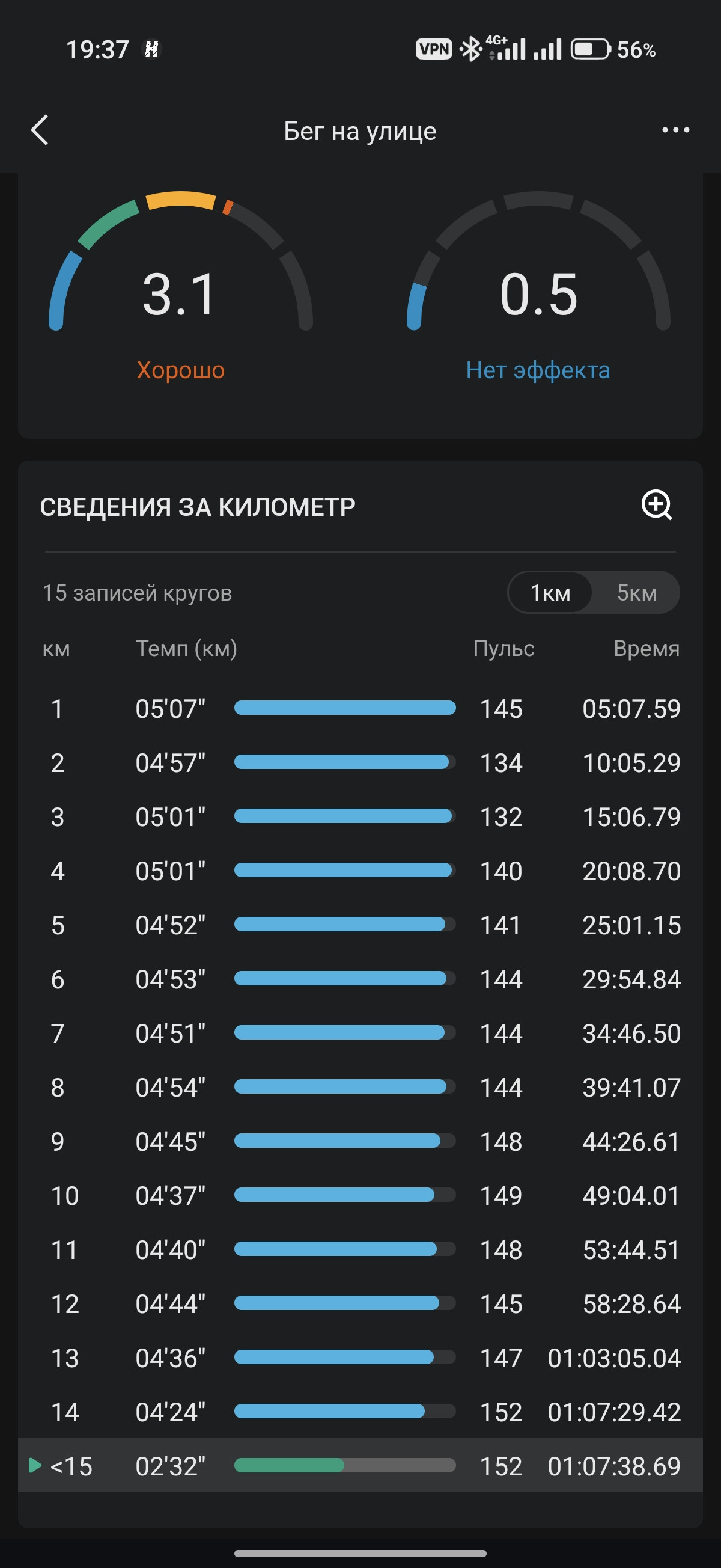Tap the Пульс column header
The image size is (721, 1568).
pos(503,649)
